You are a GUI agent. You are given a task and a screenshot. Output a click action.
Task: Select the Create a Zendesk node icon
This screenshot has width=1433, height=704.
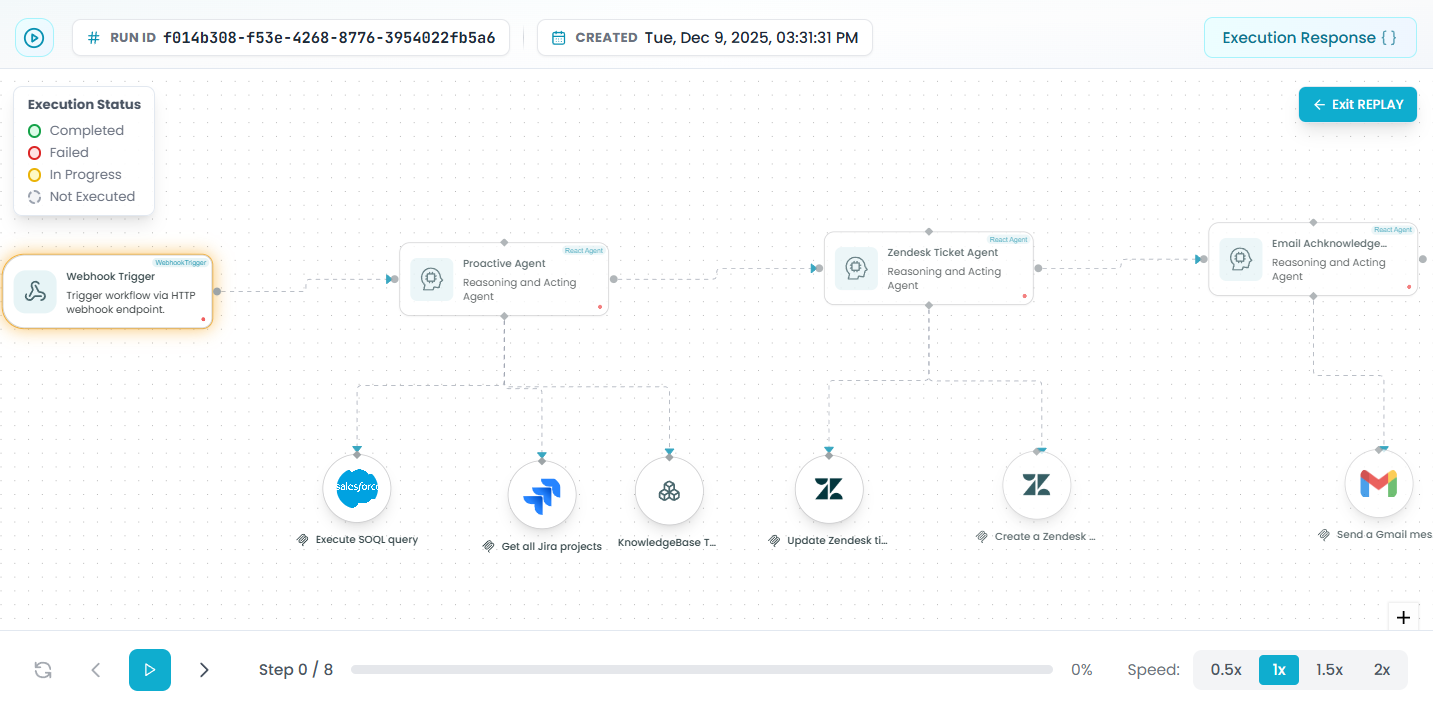(1036, 486)
